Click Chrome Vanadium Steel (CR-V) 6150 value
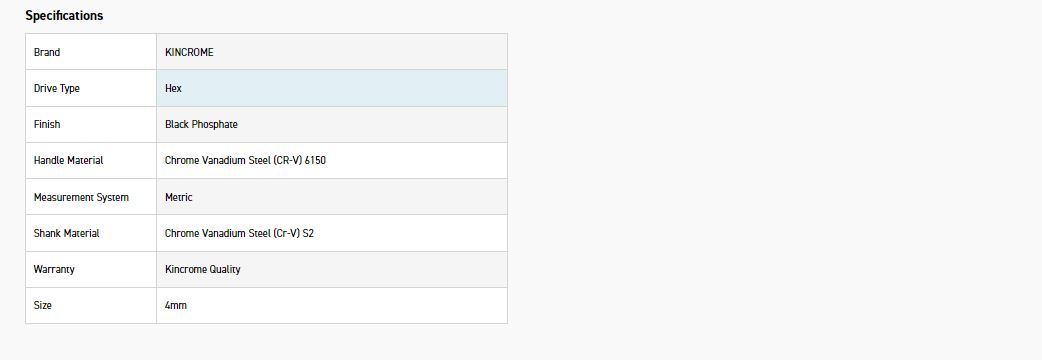The width and height of the screenshot is (1042, 360). (245, 160)
